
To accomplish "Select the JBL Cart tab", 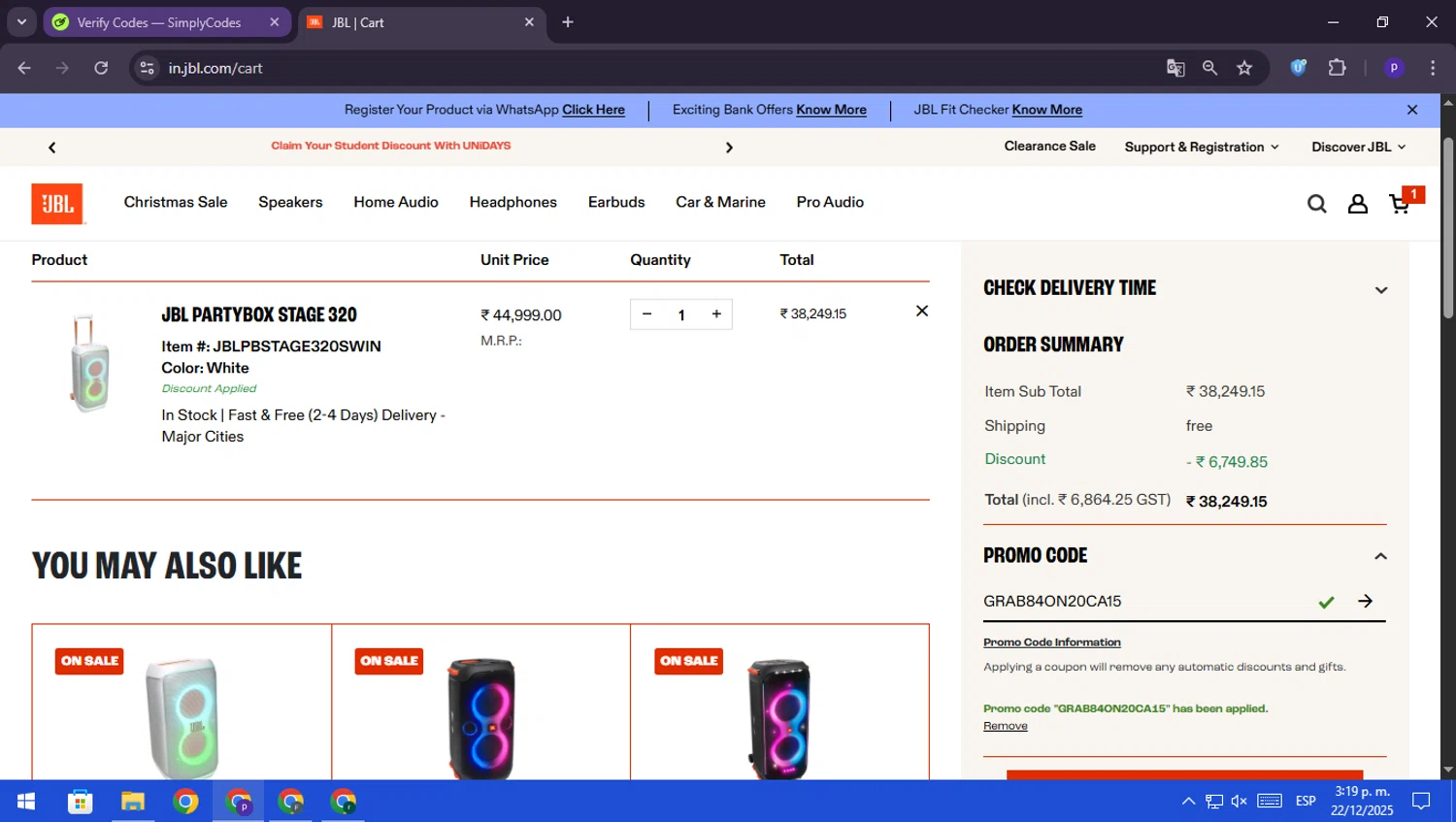I will (x=421, y=22).
